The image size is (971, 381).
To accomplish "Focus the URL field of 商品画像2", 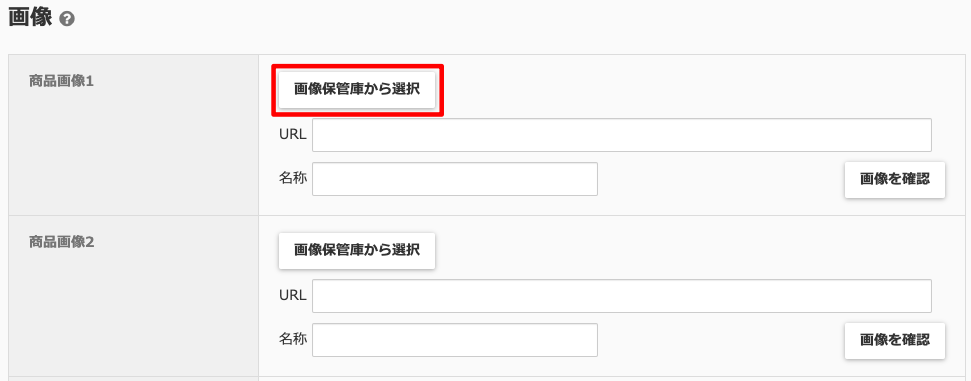I will coord(622,296).
